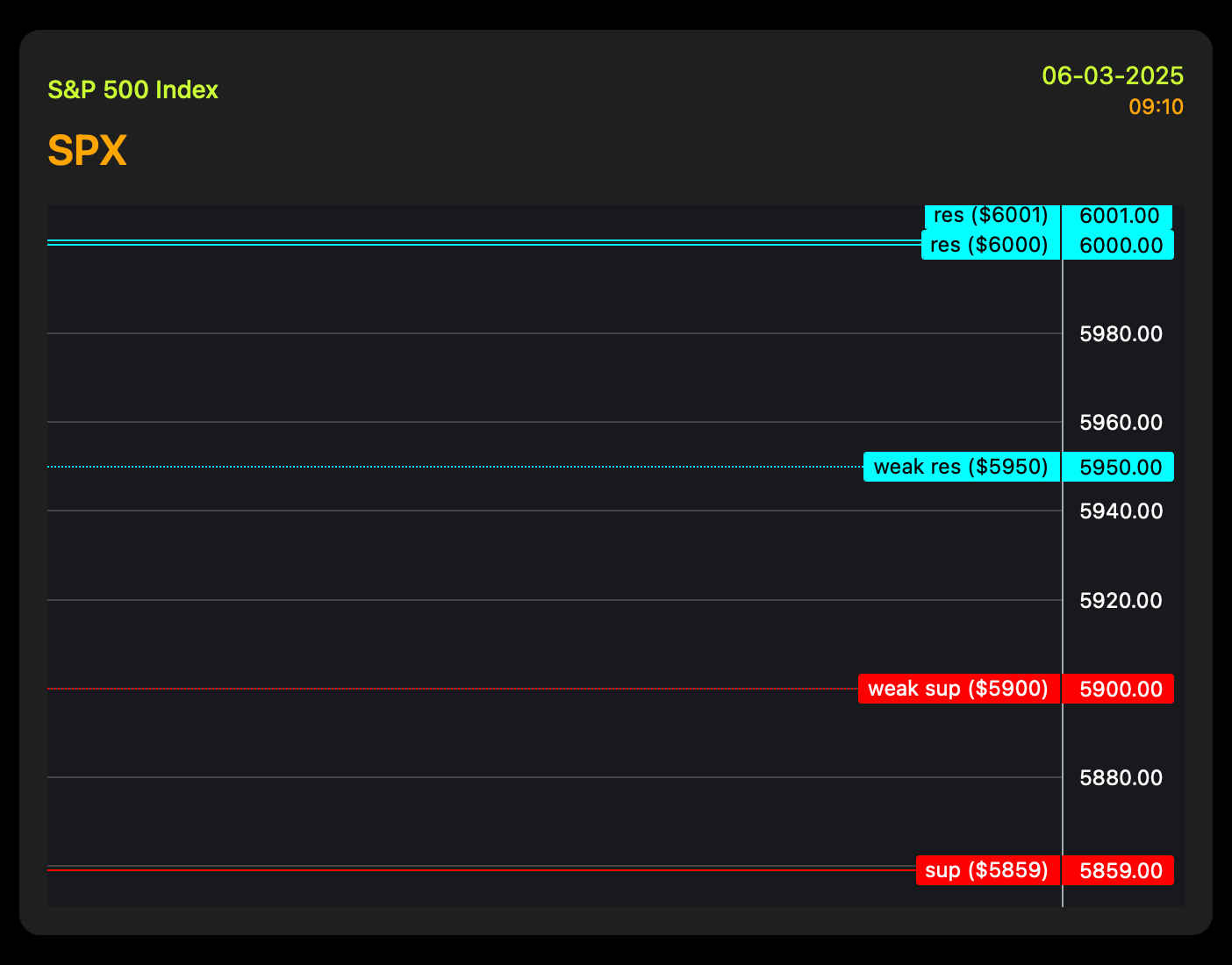Click the 'weak sup ($5900)' label

[x=959, y=689]
